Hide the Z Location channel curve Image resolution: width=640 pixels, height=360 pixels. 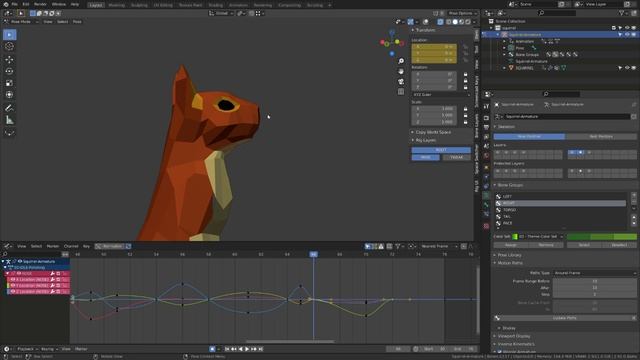pos(13,291)
